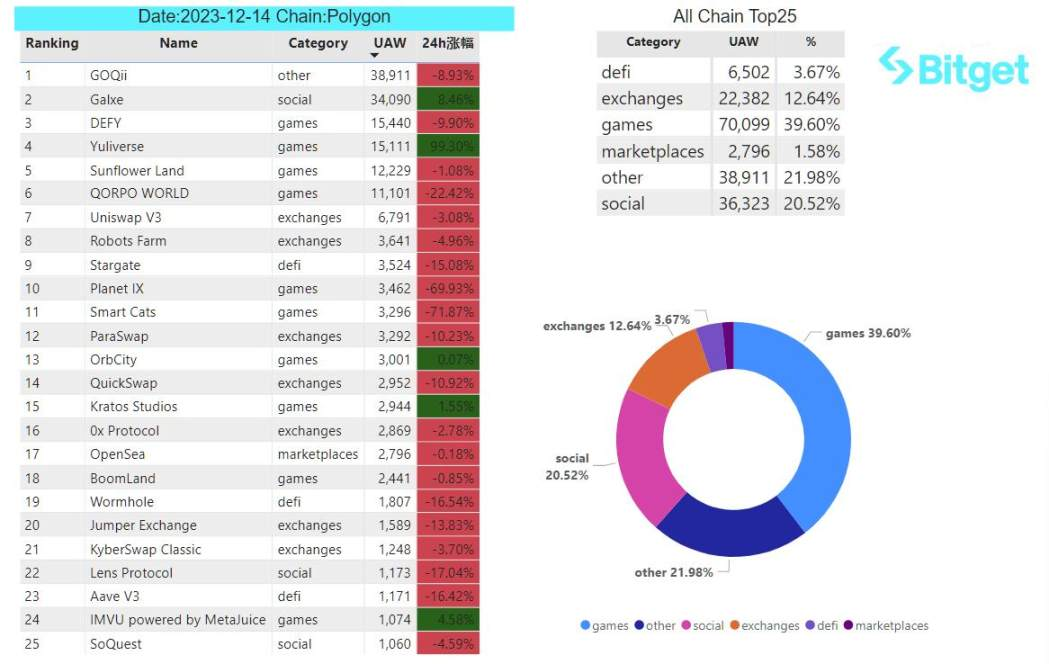Sort by the Name column header

click(x=179, y=43)
